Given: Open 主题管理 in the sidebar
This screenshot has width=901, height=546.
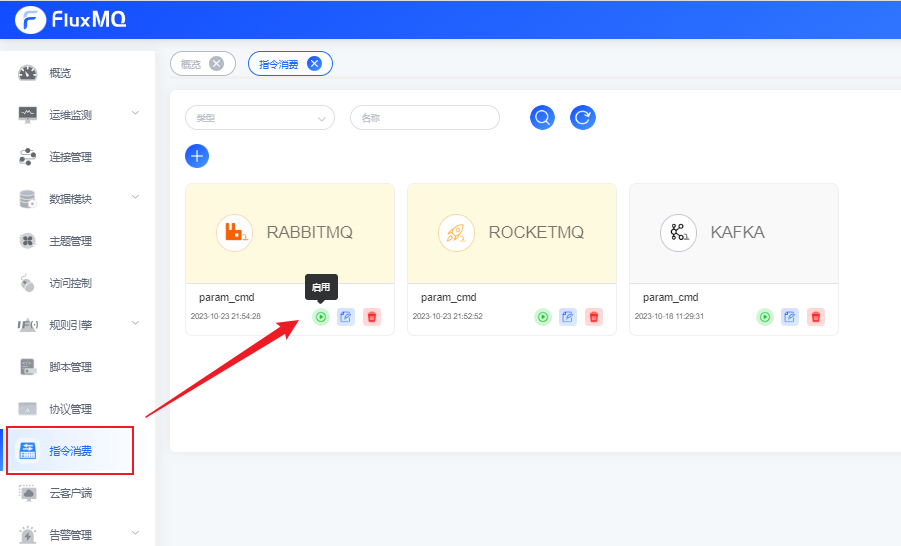Looking at the screenshot, I should point(71,241).
